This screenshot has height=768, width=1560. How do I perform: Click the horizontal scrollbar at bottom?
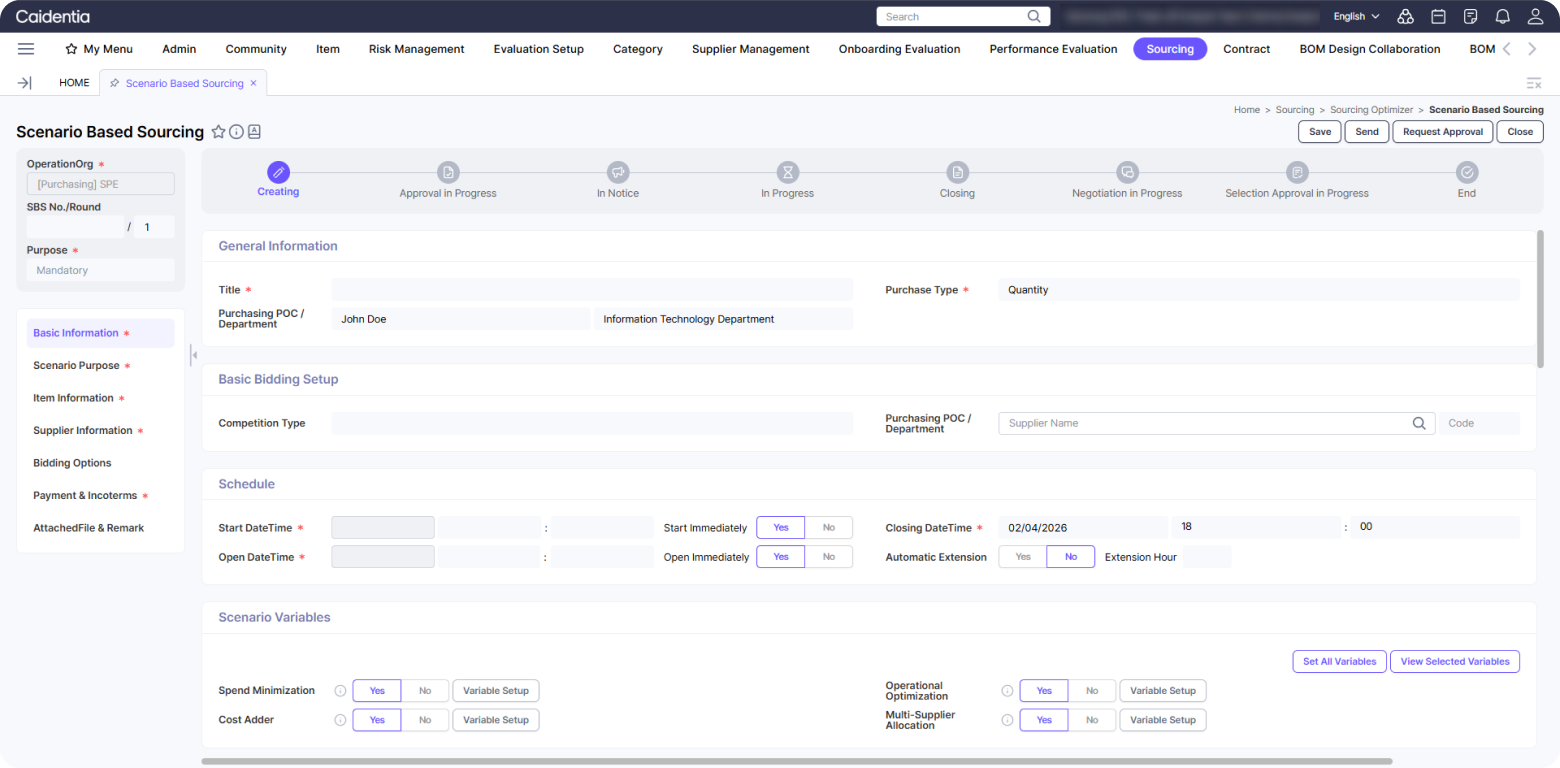tap(796, 761)
